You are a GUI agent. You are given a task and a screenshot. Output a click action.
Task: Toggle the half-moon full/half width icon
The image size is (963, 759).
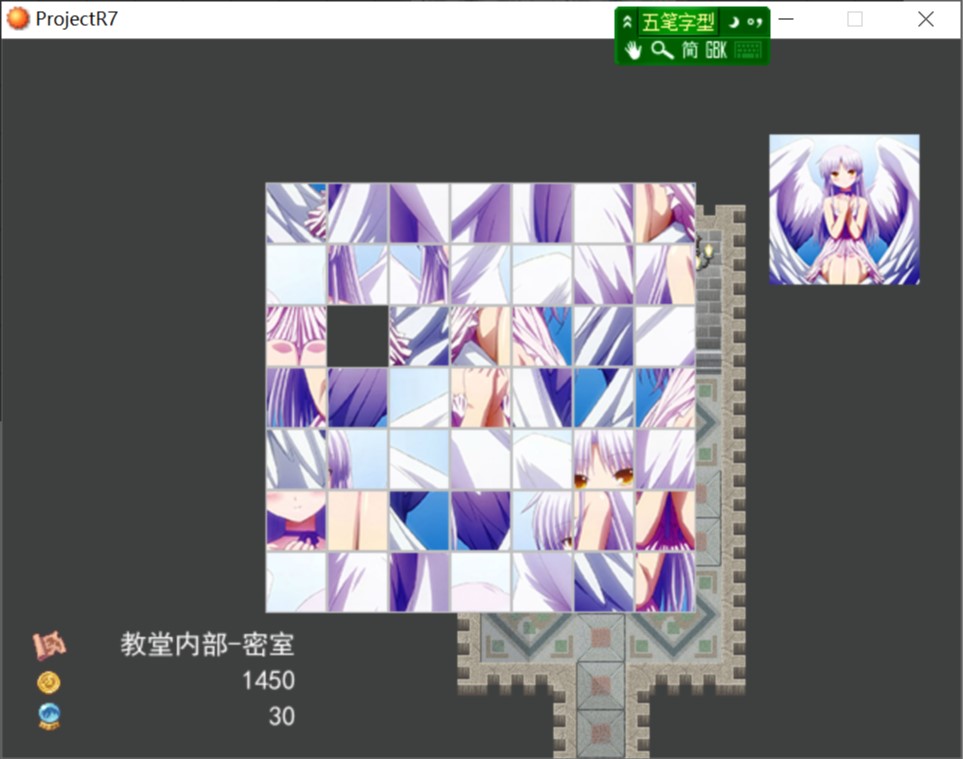733,23
